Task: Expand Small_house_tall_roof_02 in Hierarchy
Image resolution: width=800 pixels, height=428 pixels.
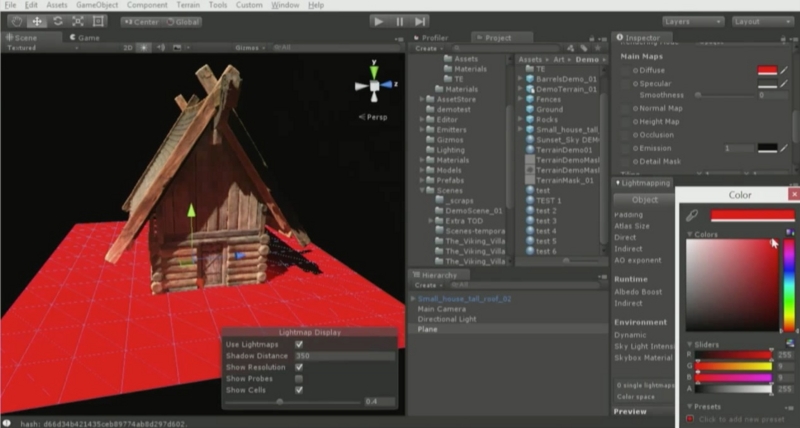Action: [x=413, y=298]
